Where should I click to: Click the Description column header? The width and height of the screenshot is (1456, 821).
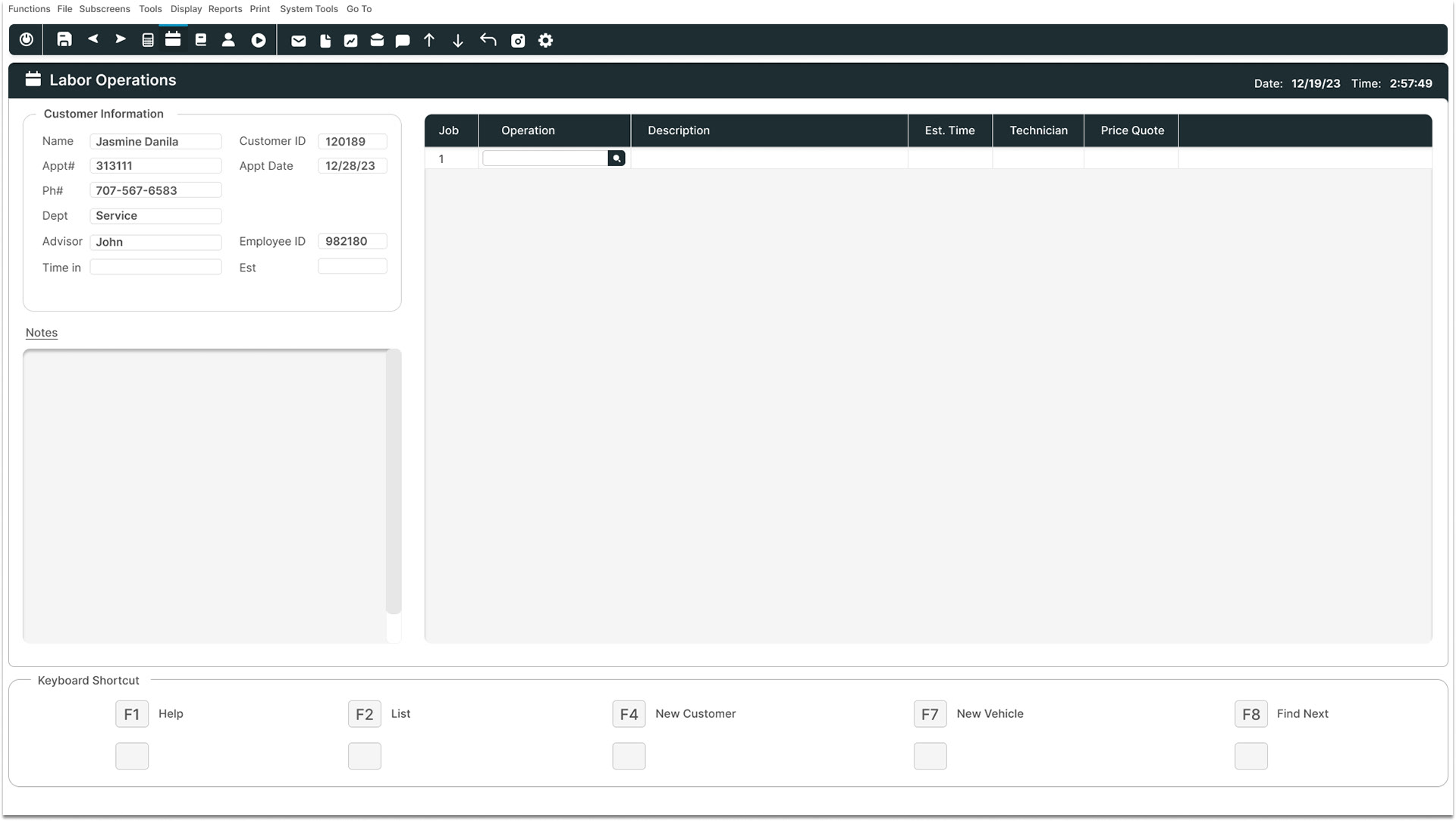coord(769,130)
